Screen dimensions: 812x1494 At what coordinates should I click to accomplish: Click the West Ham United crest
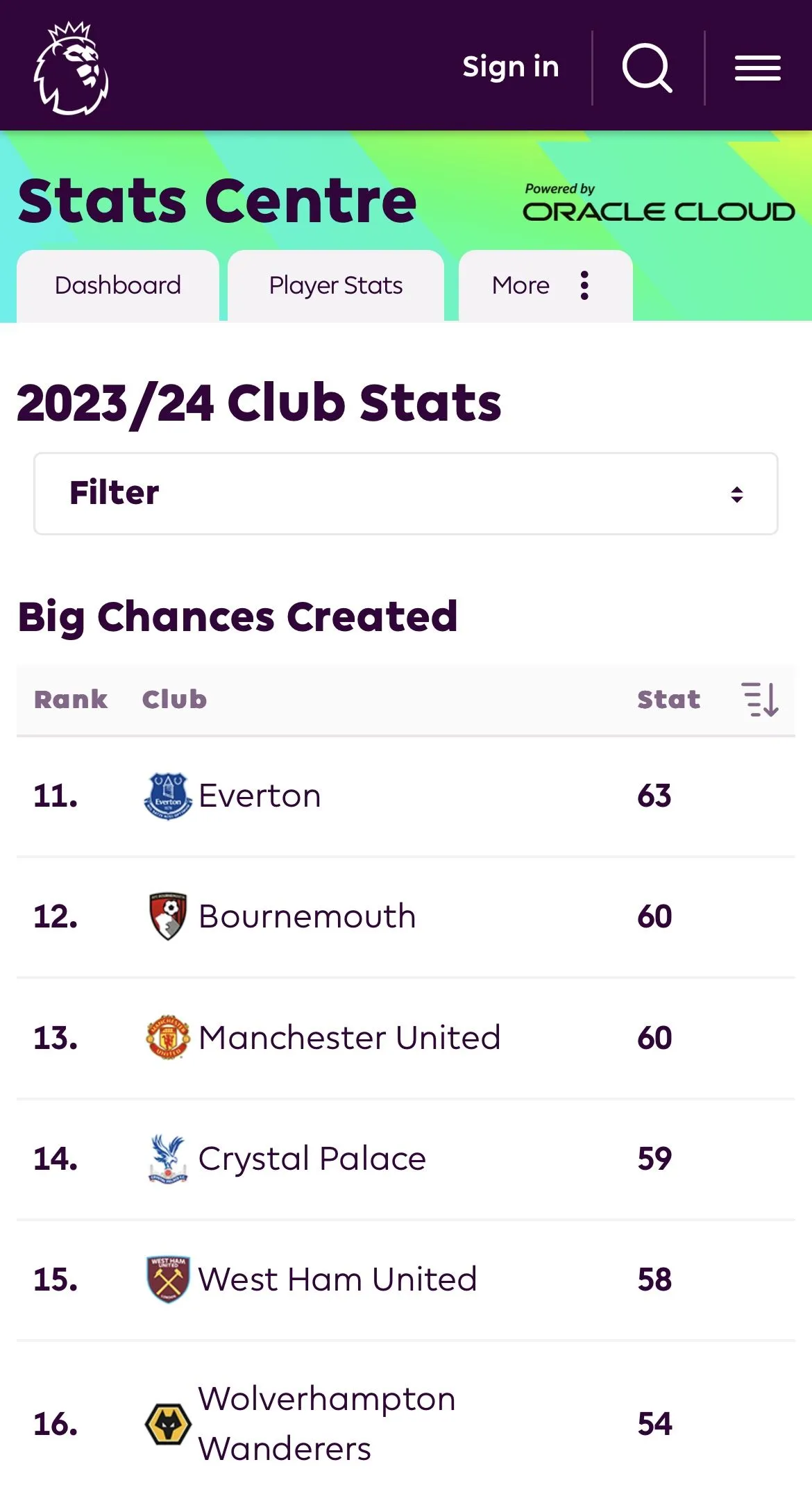click(x=167, y=1279)
